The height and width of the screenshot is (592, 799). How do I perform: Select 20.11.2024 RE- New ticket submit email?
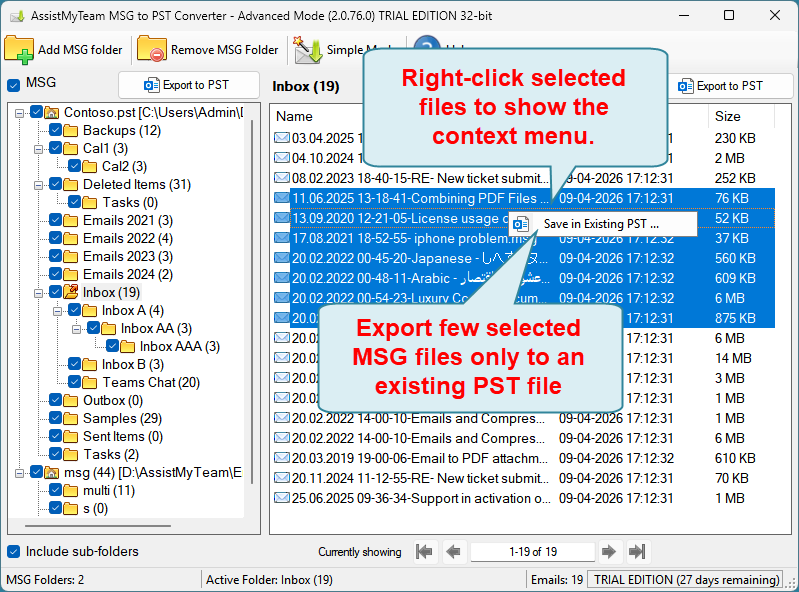(420, 478)
